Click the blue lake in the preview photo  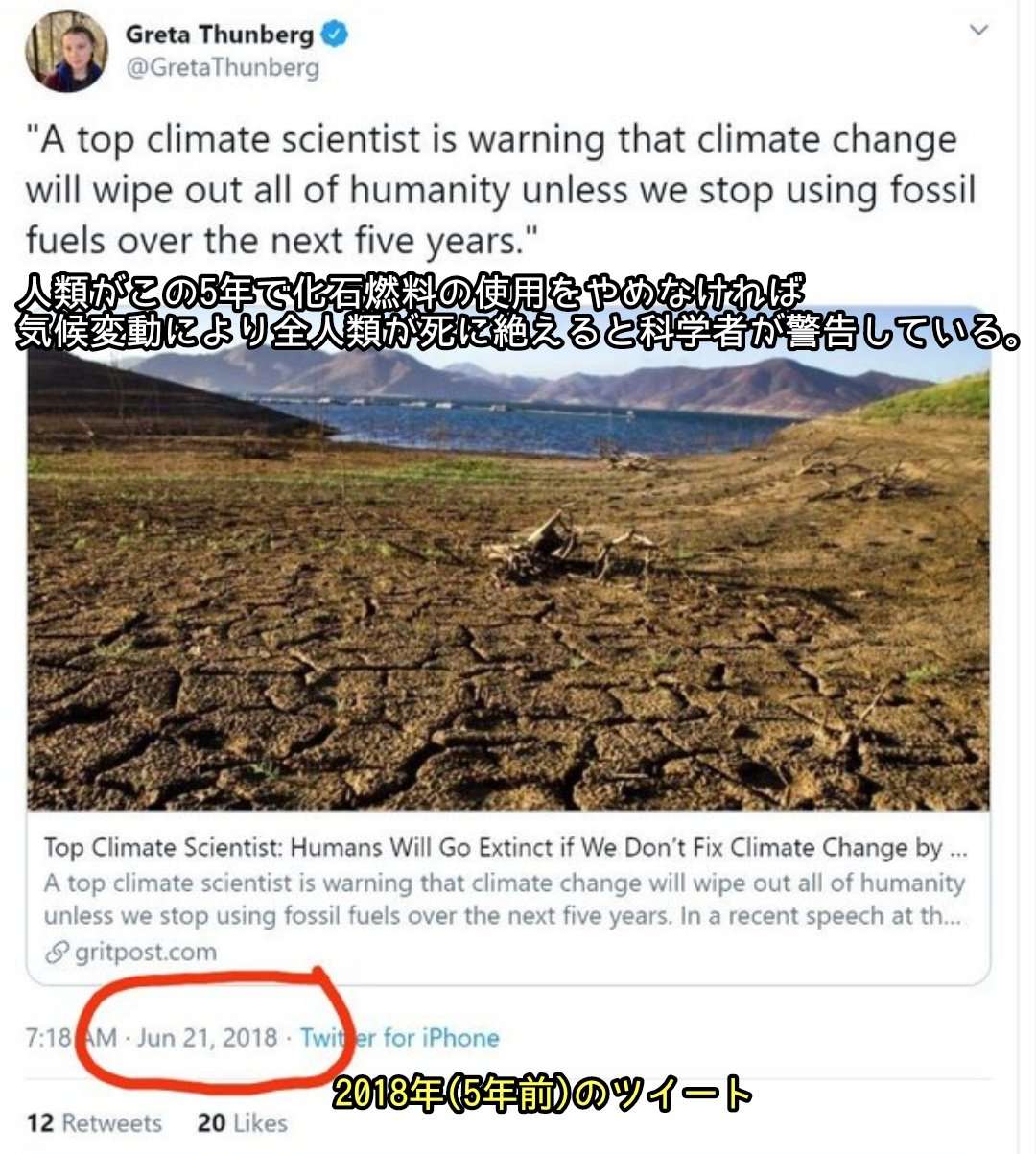537,423
